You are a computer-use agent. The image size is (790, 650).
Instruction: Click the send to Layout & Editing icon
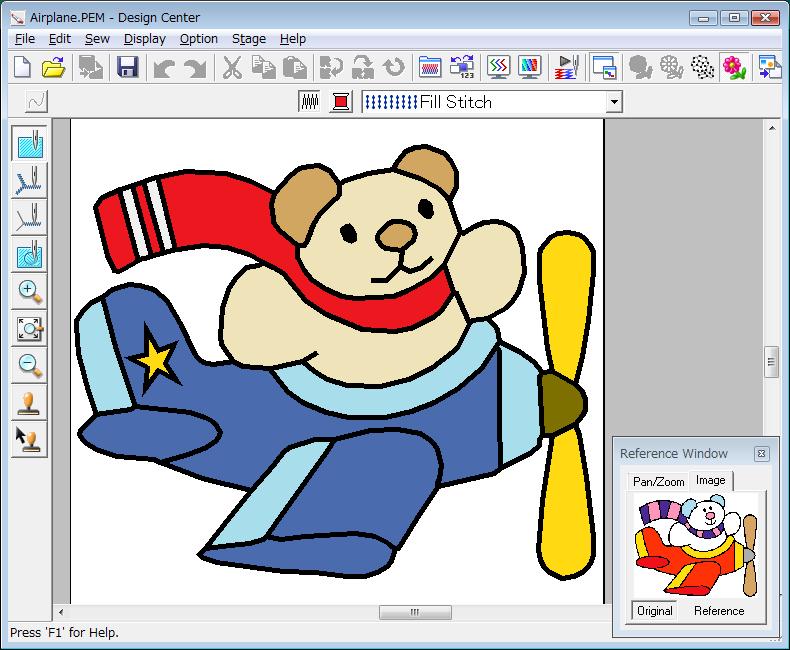click(x=769, y=67)
